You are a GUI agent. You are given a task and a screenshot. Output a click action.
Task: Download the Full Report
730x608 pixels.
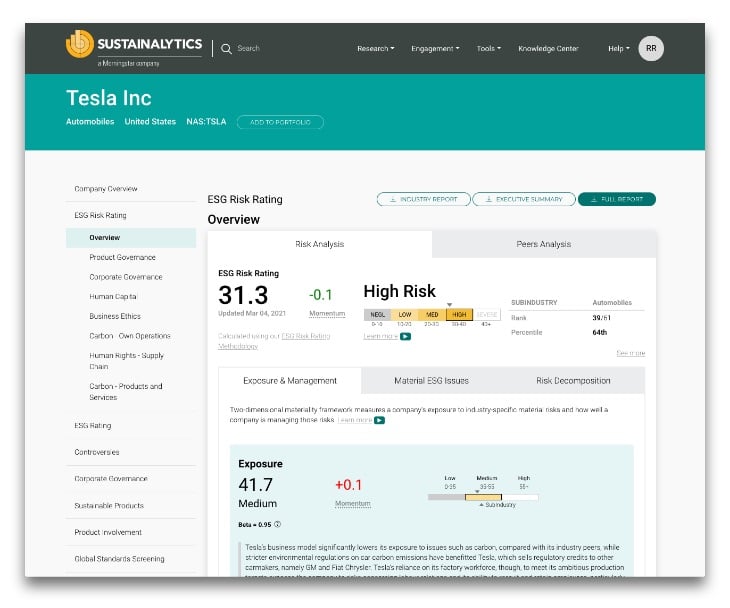click(617, 199)
